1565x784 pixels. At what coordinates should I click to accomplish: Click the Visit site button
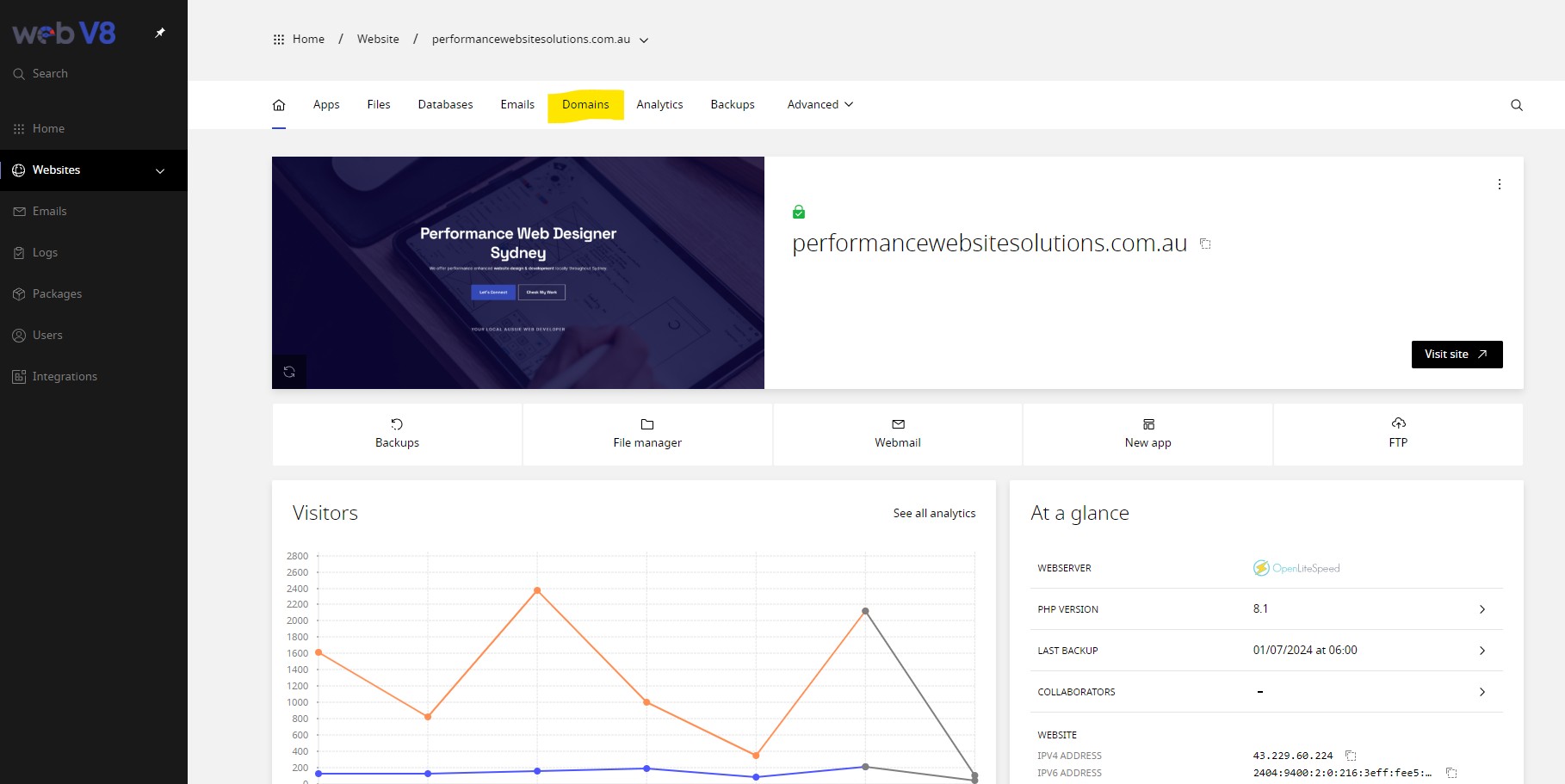coord(1456,355)
